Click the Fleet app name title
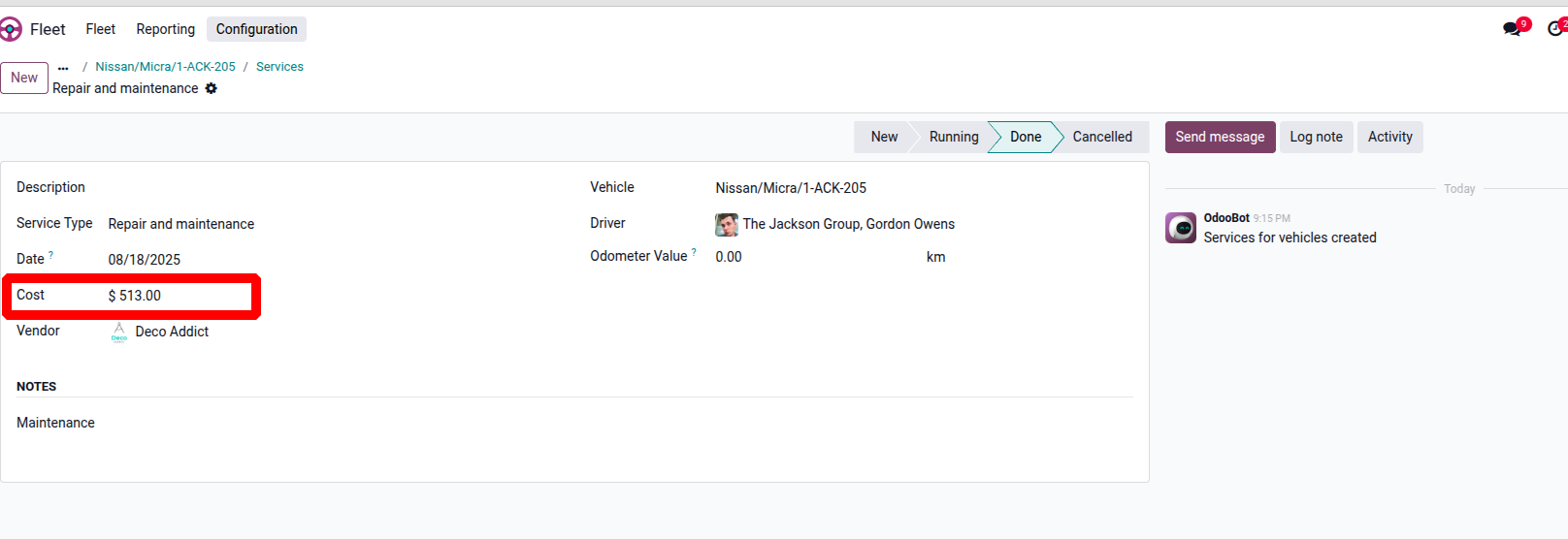Viewport: 1568px width, 539px height. (x=48, y=29)
